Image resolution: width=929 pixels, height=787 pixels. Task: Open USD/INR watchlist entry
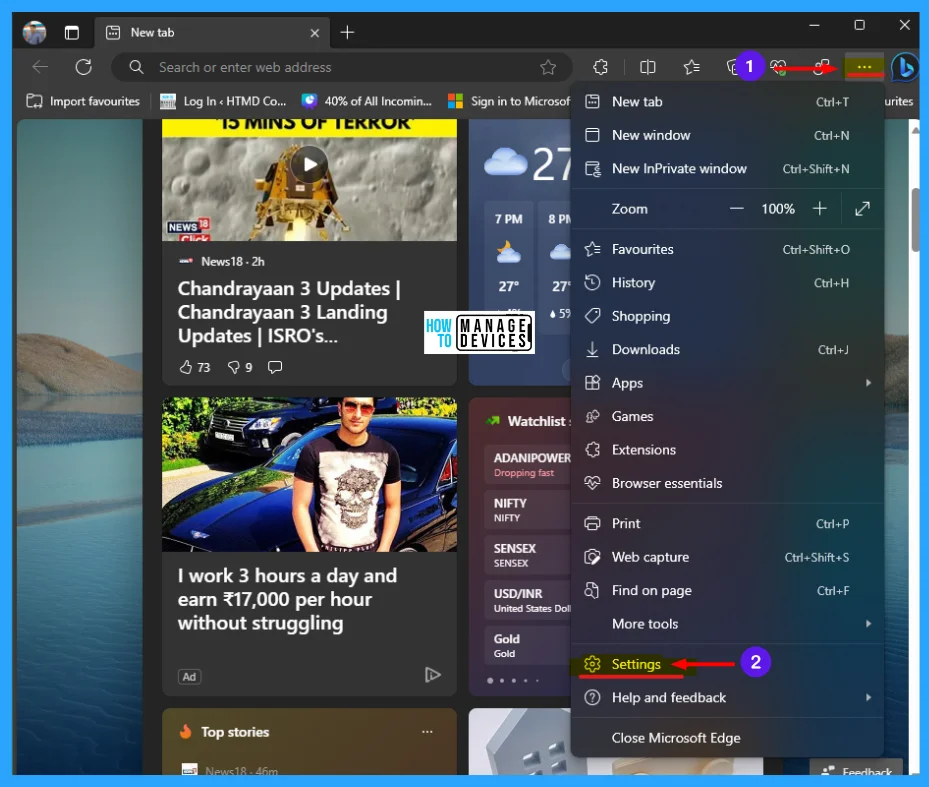(527, 600)
